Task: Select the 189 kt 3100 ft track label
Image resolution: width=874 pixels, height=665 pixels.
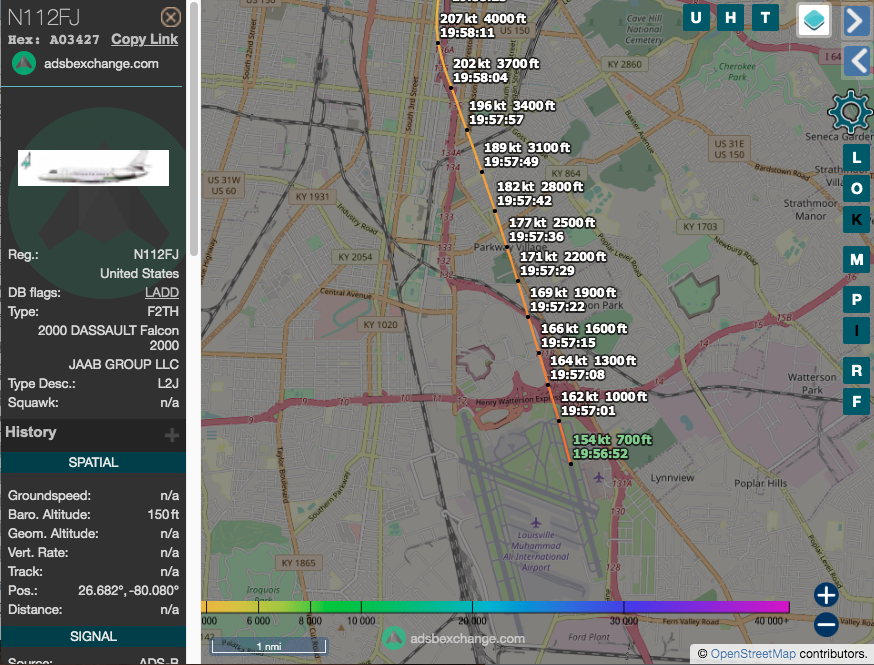Action: (x=527, y=154)
